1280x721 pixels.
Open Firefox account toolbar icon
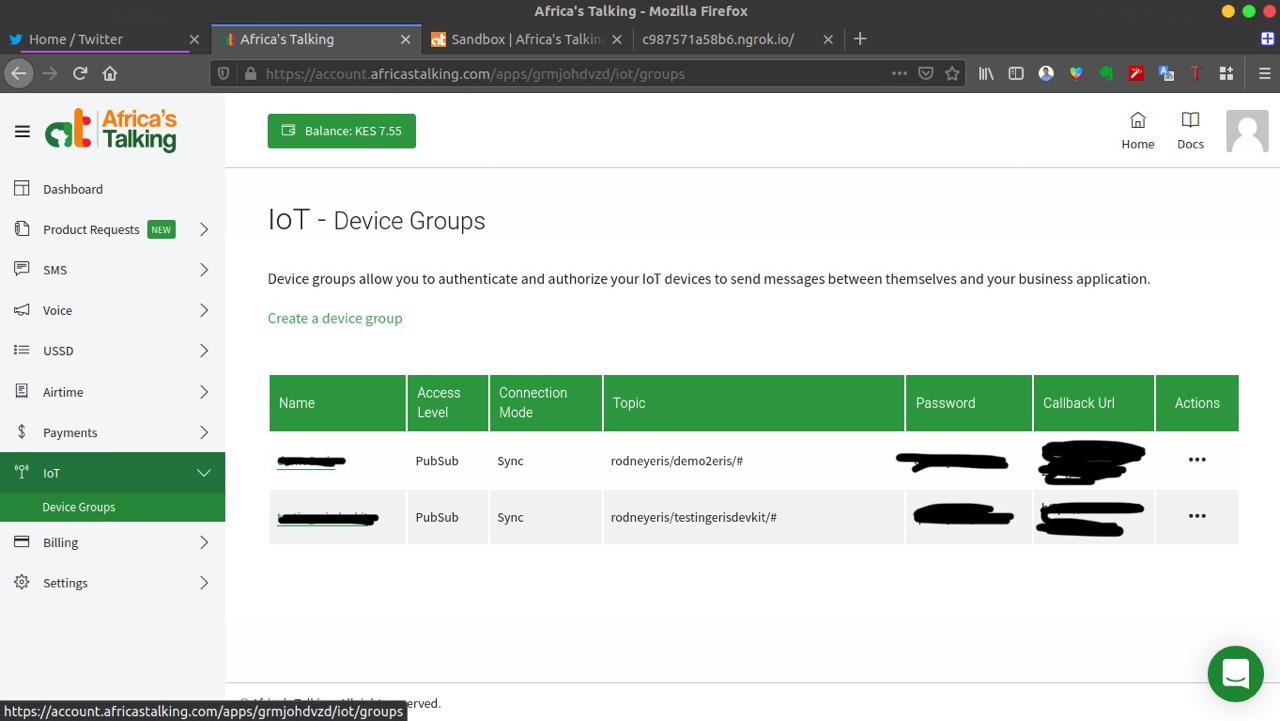tap(1046, 73)
